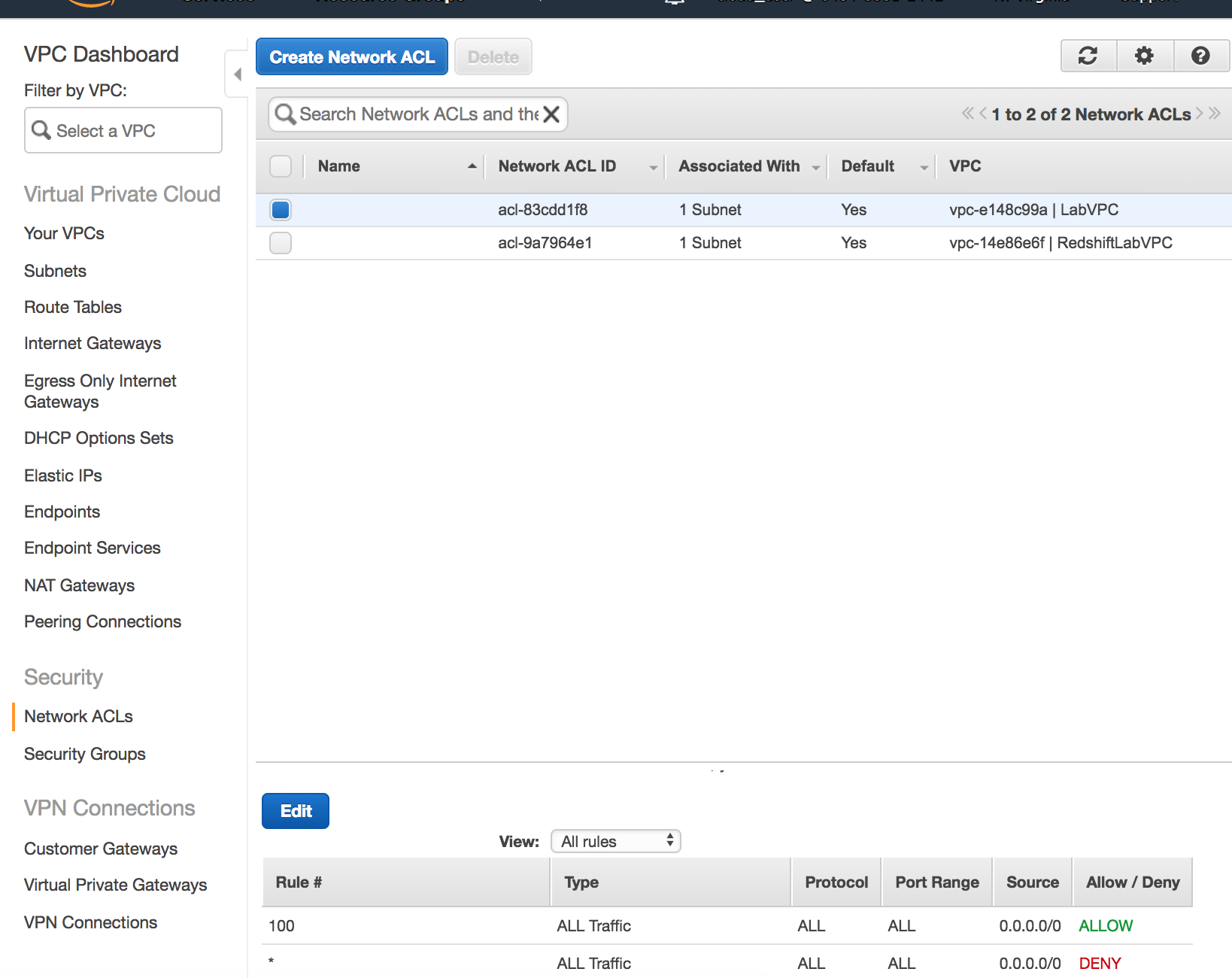The image size is (1232, 978).
Task: Open Customer Gateways page
Action: point(101,849)
